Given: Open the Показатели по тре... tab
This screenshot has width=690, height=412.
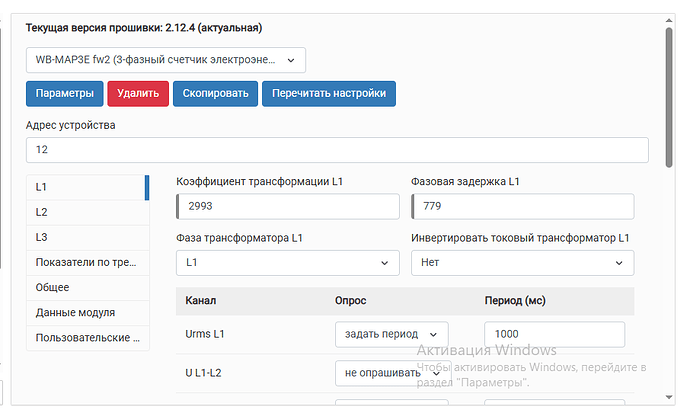Looking at the screenshot, I should pyautogui.click(x=88, y=262).
